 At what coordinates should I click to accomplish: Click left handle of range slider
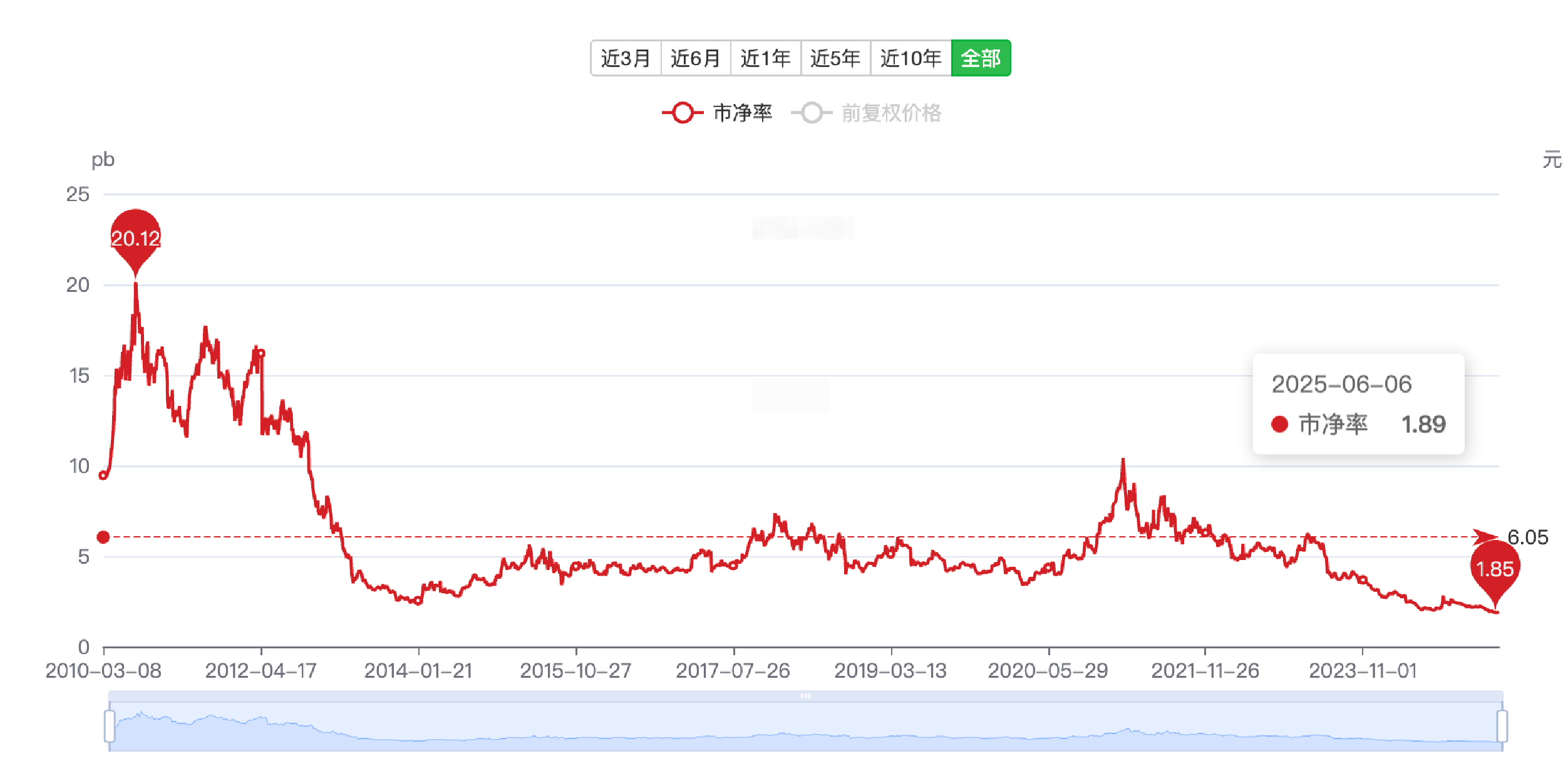pyautogui.click(x=110, y=726)
